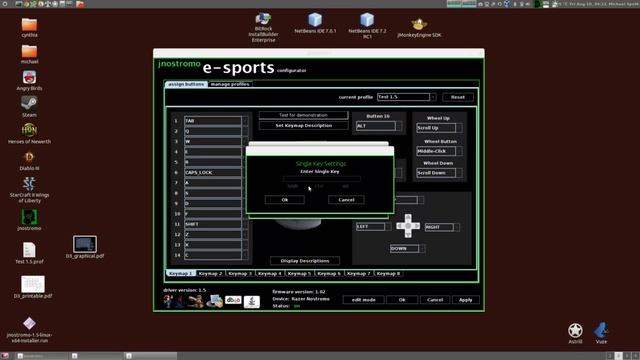Launch StarCraft II Wings of Liberty icon

29,190
